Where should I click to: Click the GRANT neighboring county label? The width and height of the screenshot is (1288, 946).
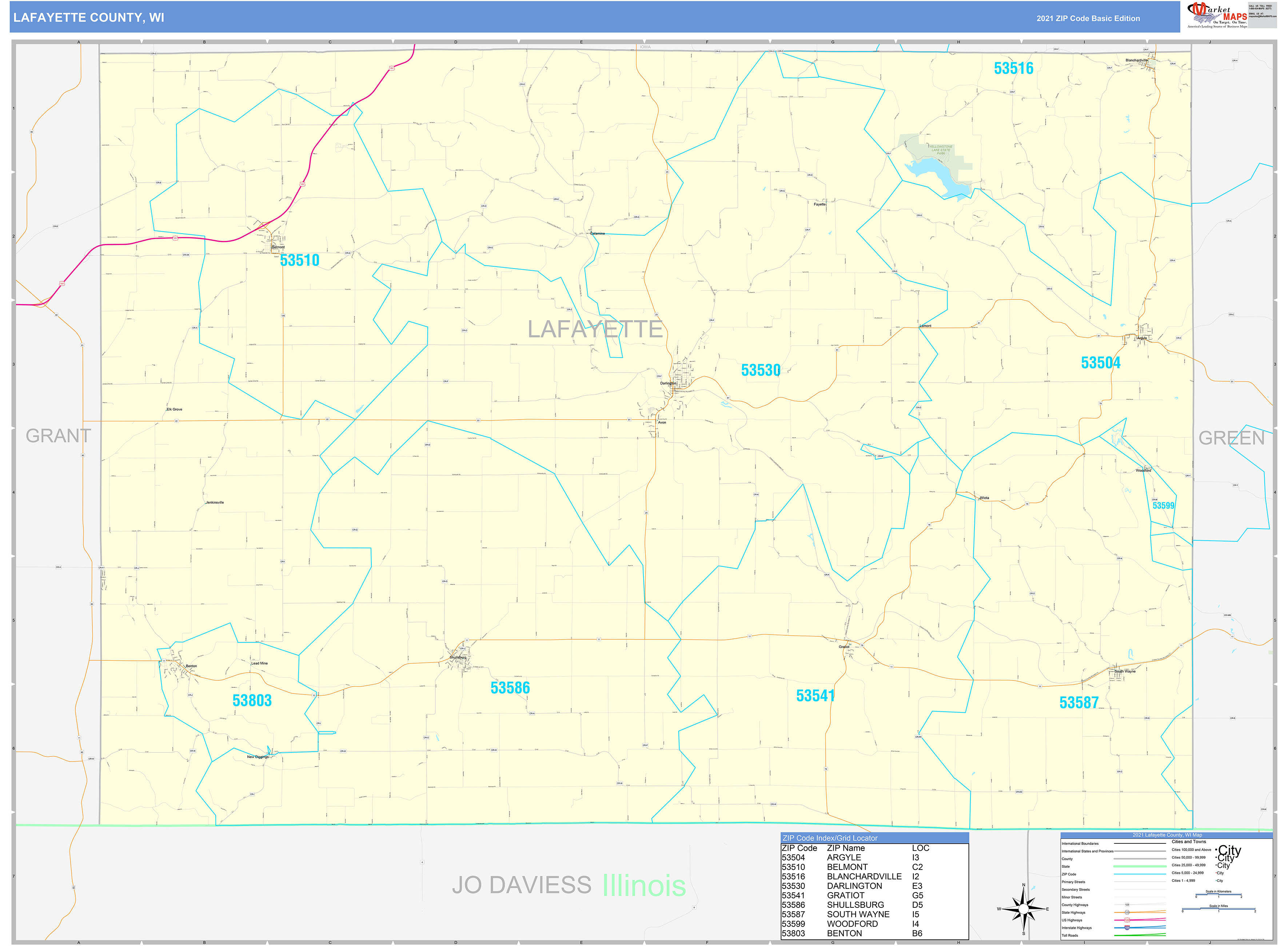click(x=59, y=436)
